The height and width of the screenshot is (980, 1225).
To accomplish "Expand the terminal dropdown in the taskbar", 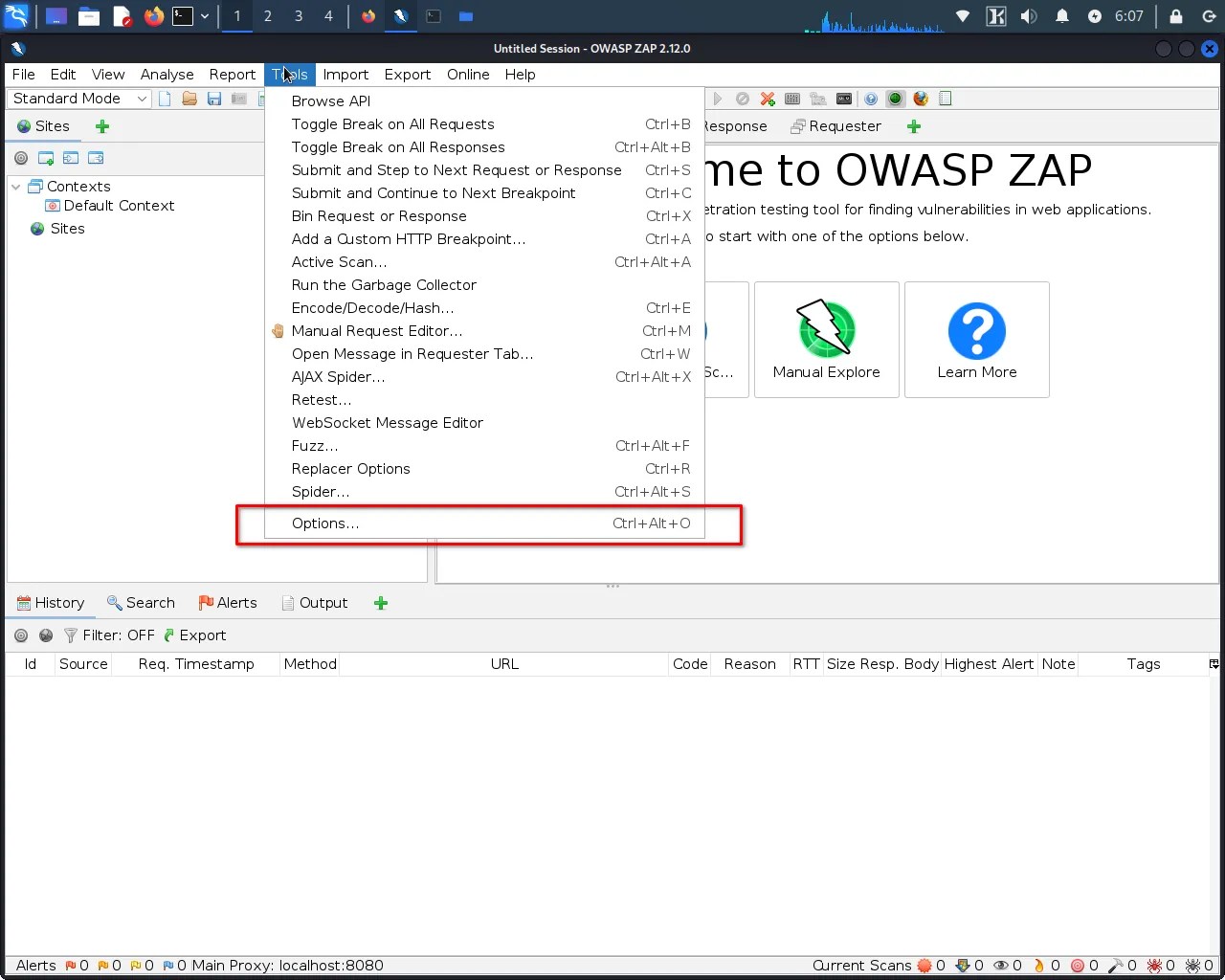I will coord(204,16).
